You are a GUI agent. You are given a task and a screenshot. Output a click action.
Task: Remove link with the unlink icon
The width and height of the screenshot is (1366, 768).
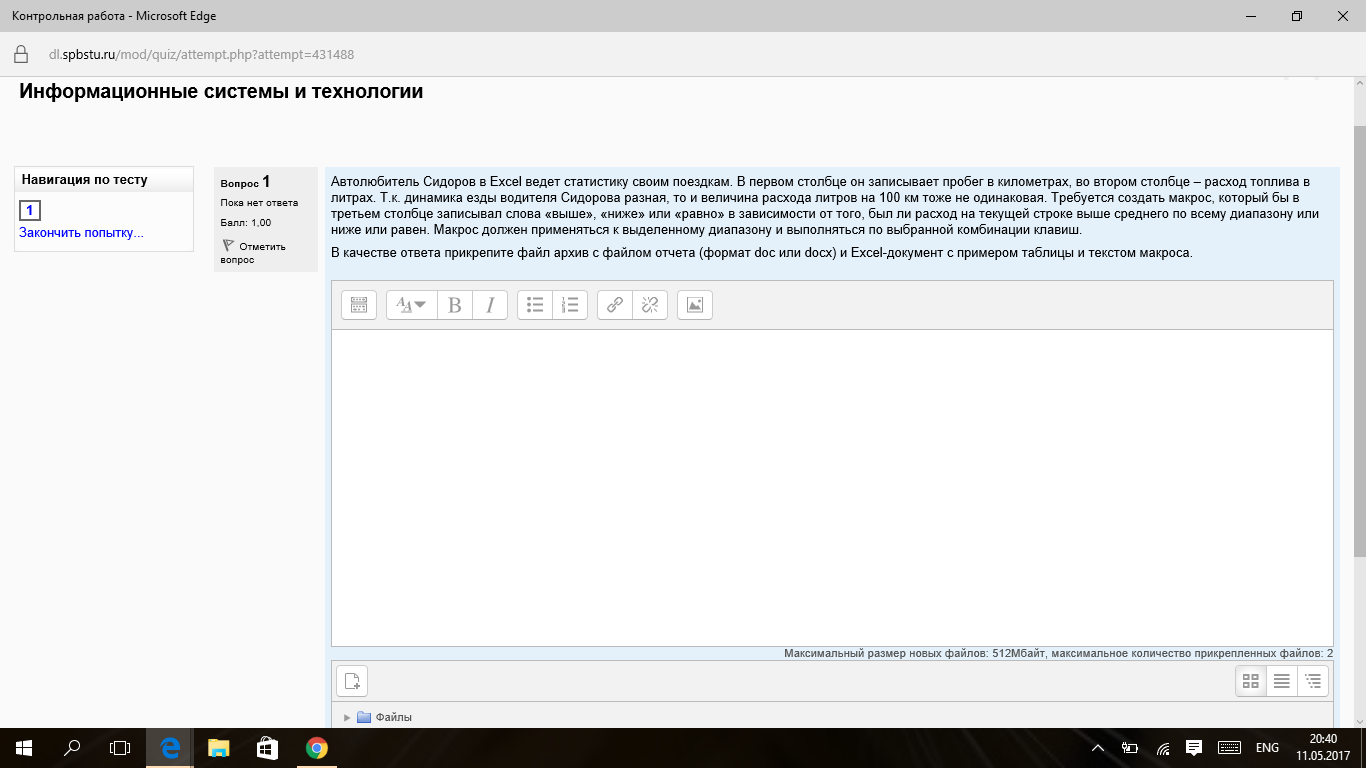pos(650,305)
